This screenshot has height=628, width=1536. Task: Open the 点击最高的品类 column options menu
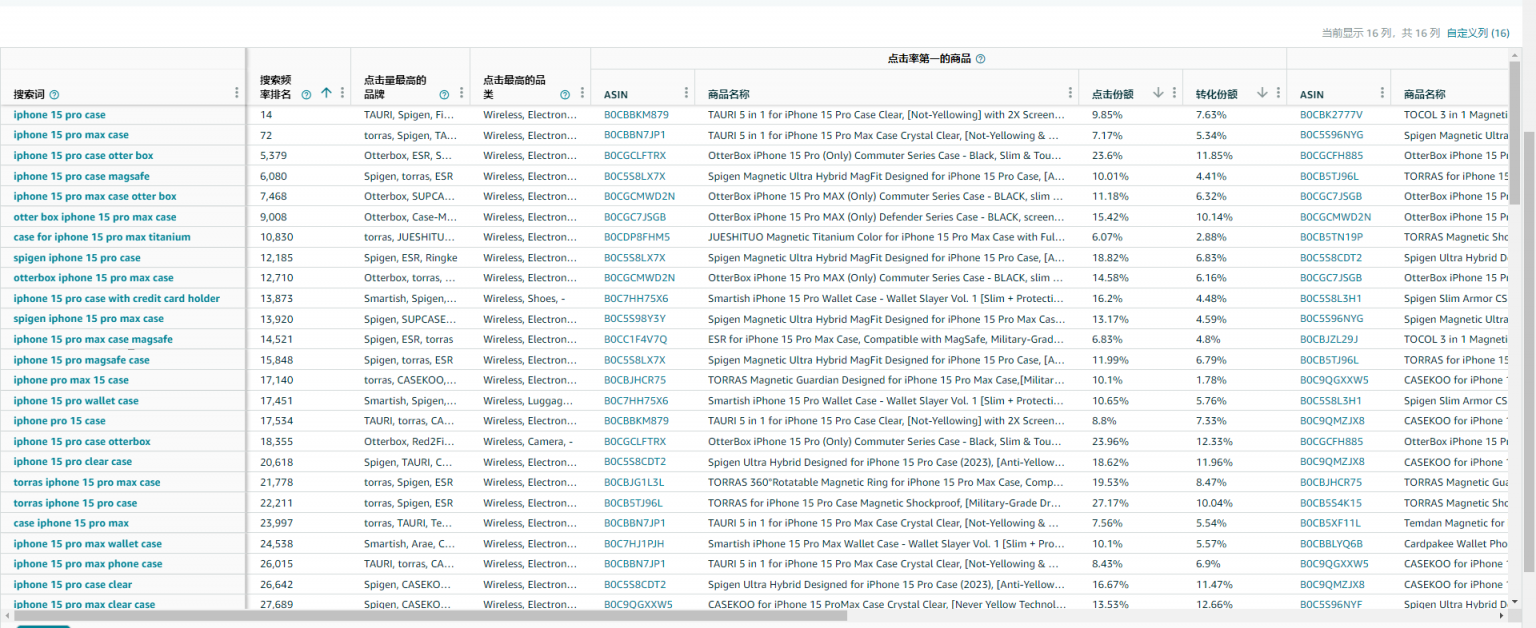tap(582, 93)
